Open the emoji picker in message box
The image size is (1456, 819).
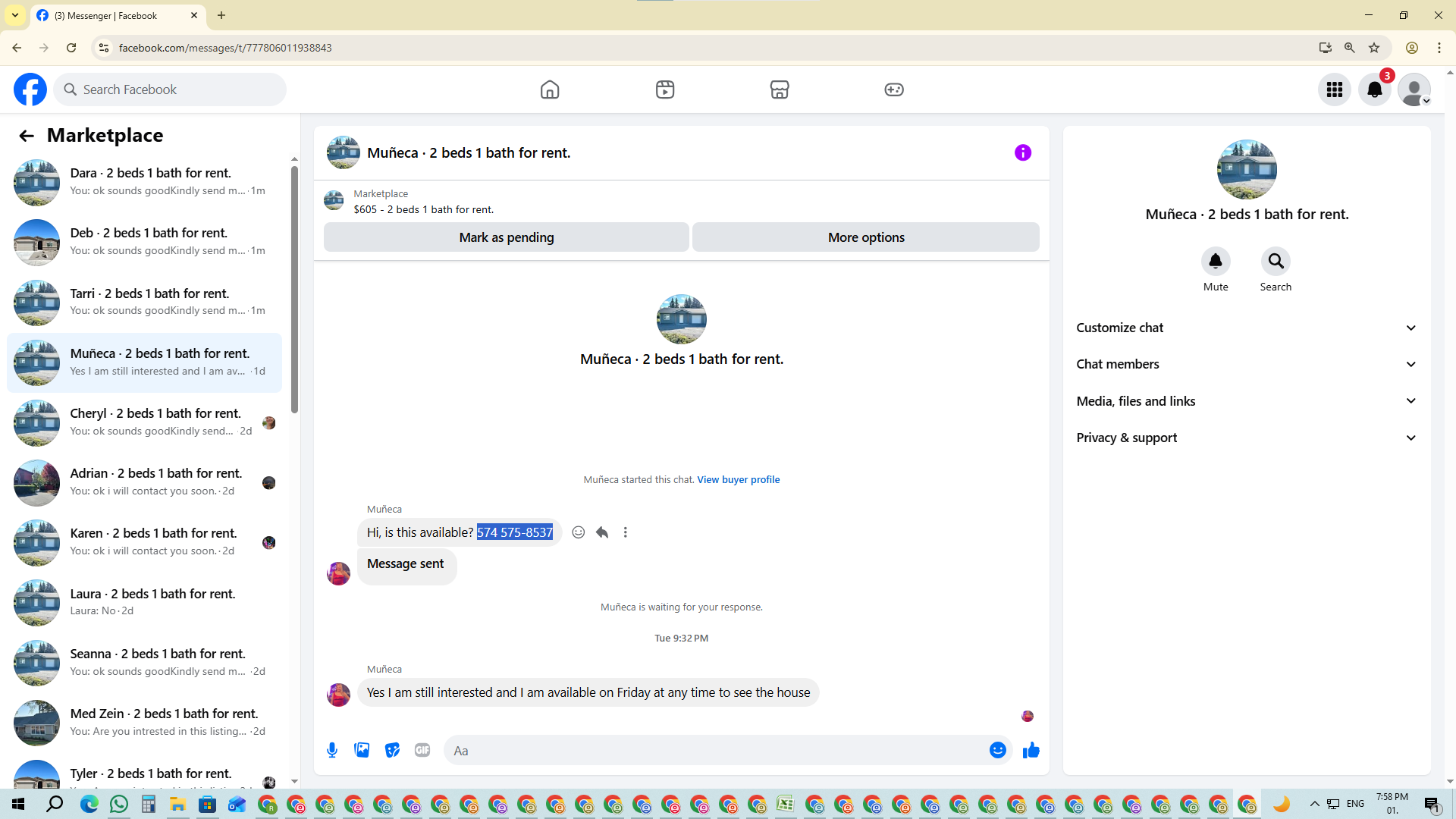(997, 751)
